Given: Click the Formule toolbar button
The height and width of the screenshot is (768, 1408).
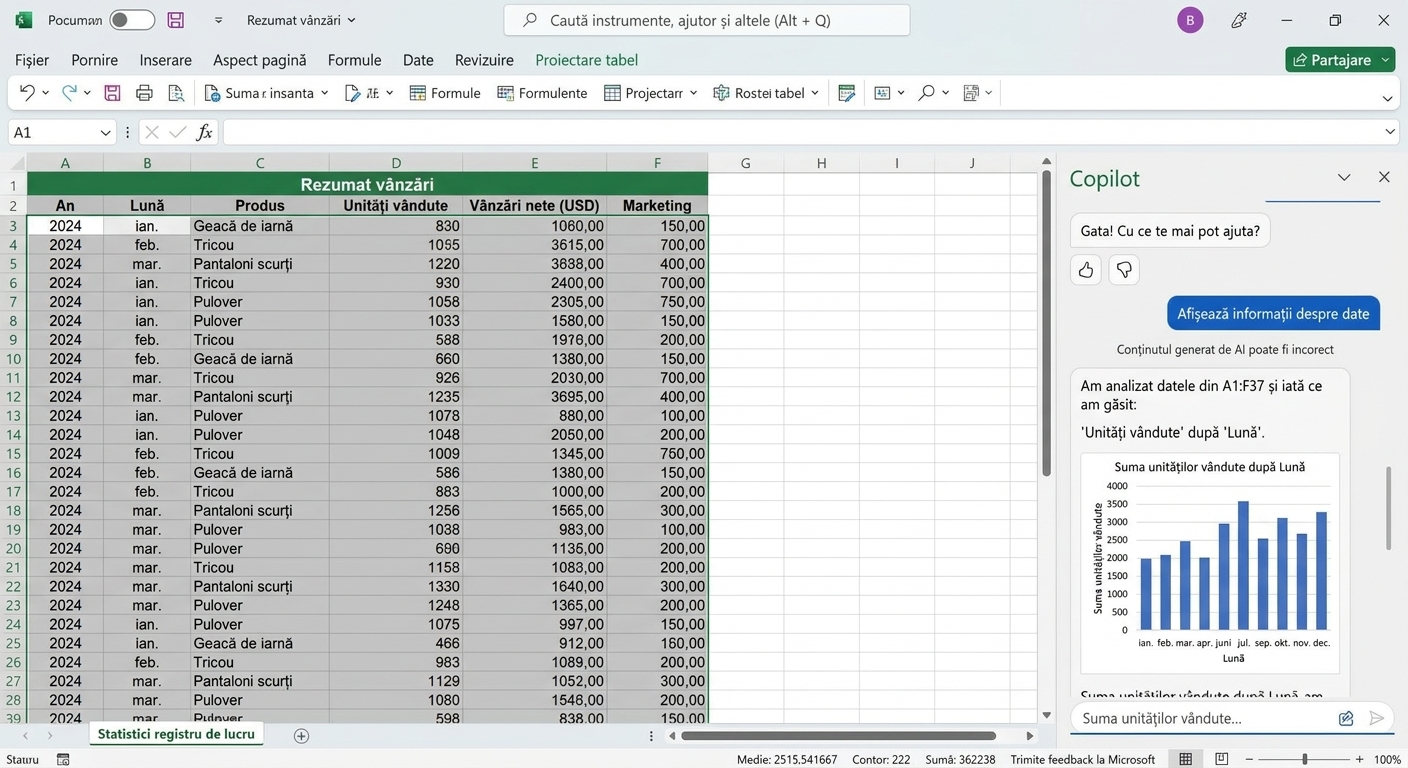Looking at the screenshot, I should click(445, 93).
